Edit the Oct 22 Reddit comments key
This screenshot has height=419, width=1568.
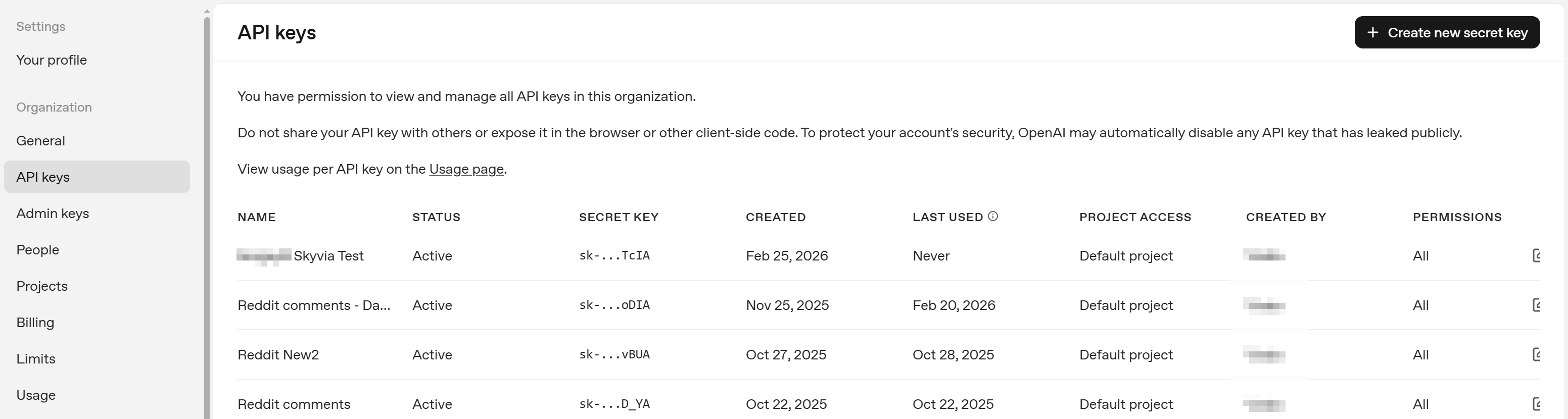[x=1536, y=404]
